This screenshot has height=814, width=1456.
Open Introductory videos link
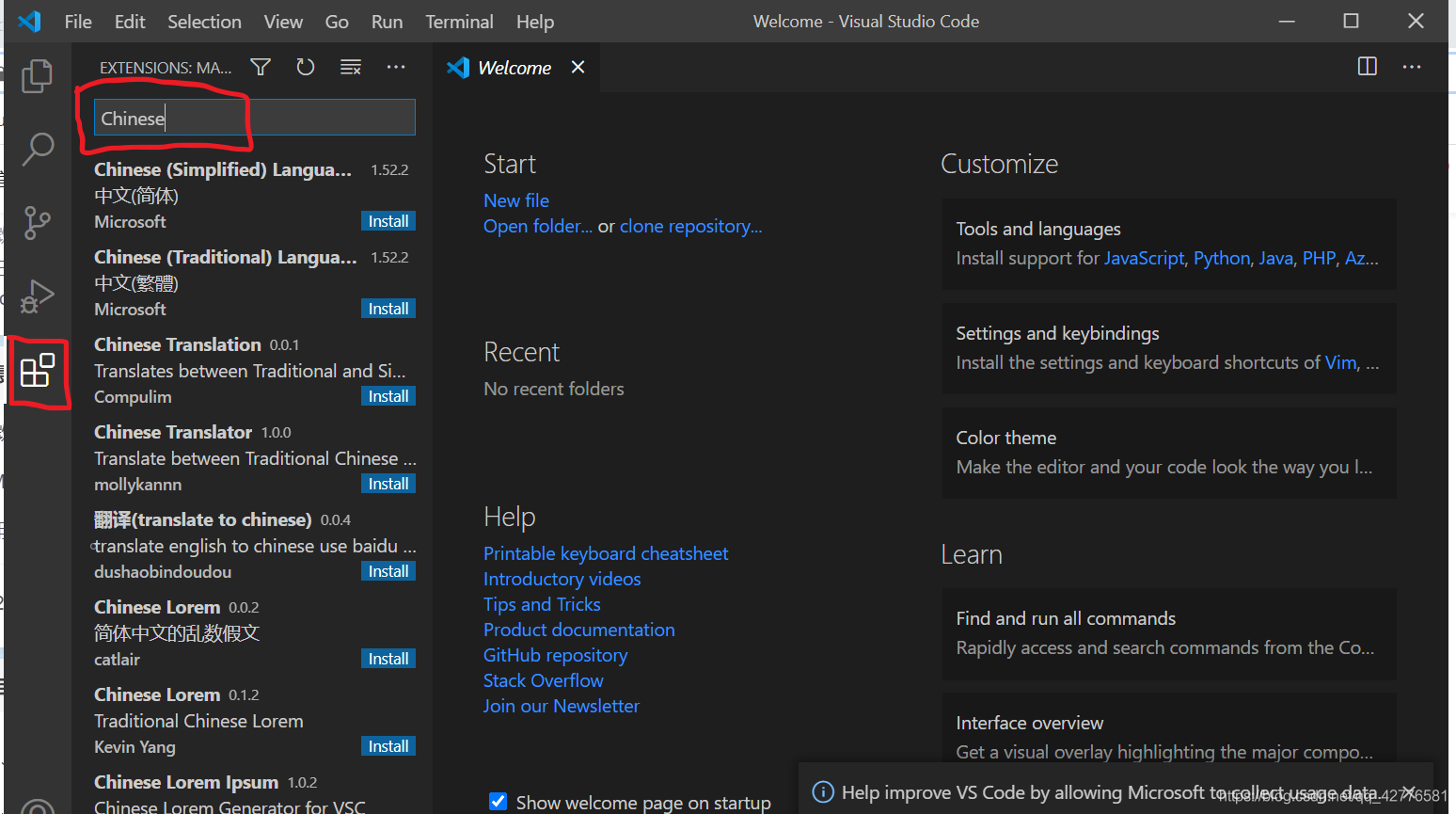pos(562,579)
